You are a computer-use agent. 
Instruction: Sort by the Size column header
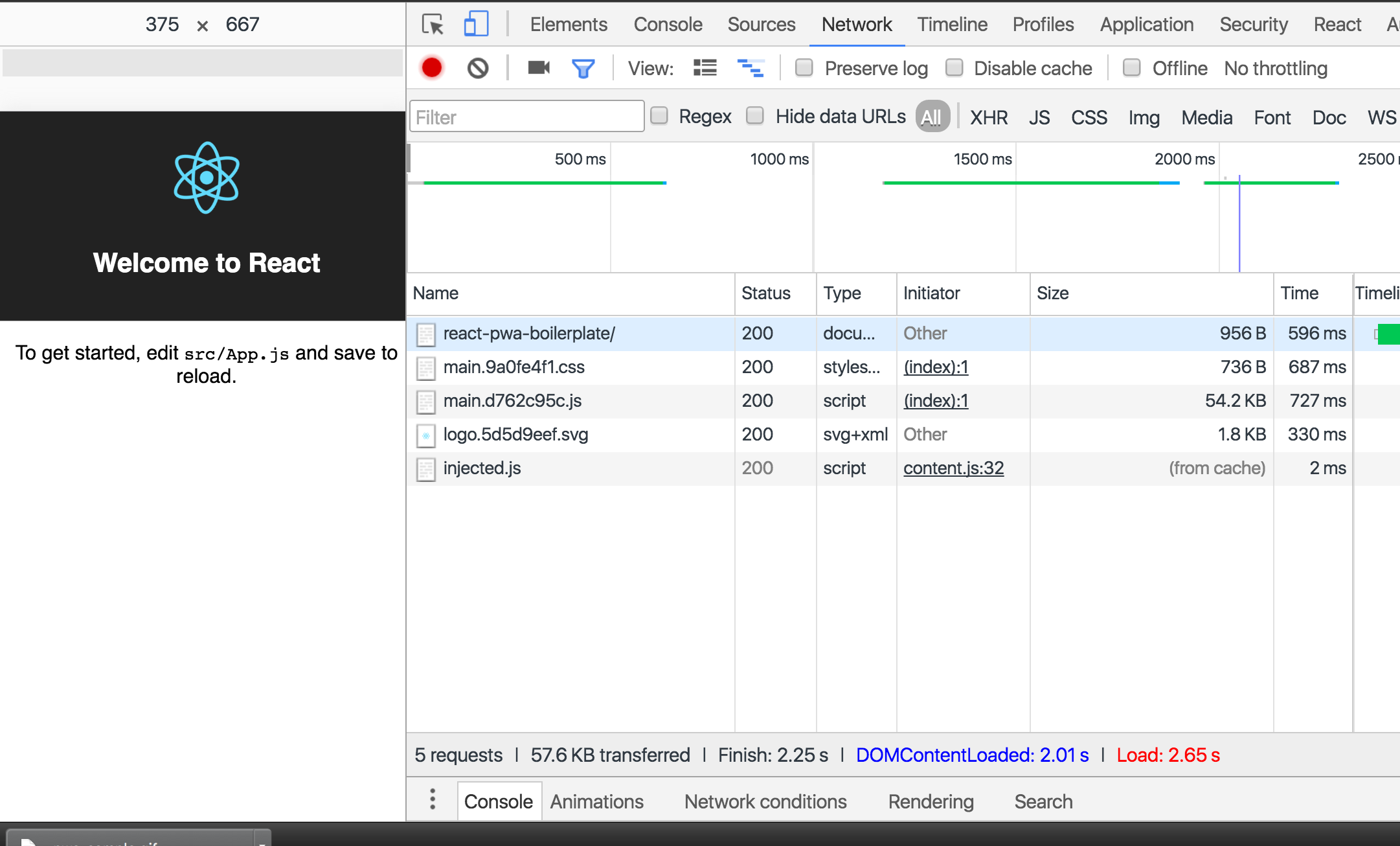[x=1151, y=293]
